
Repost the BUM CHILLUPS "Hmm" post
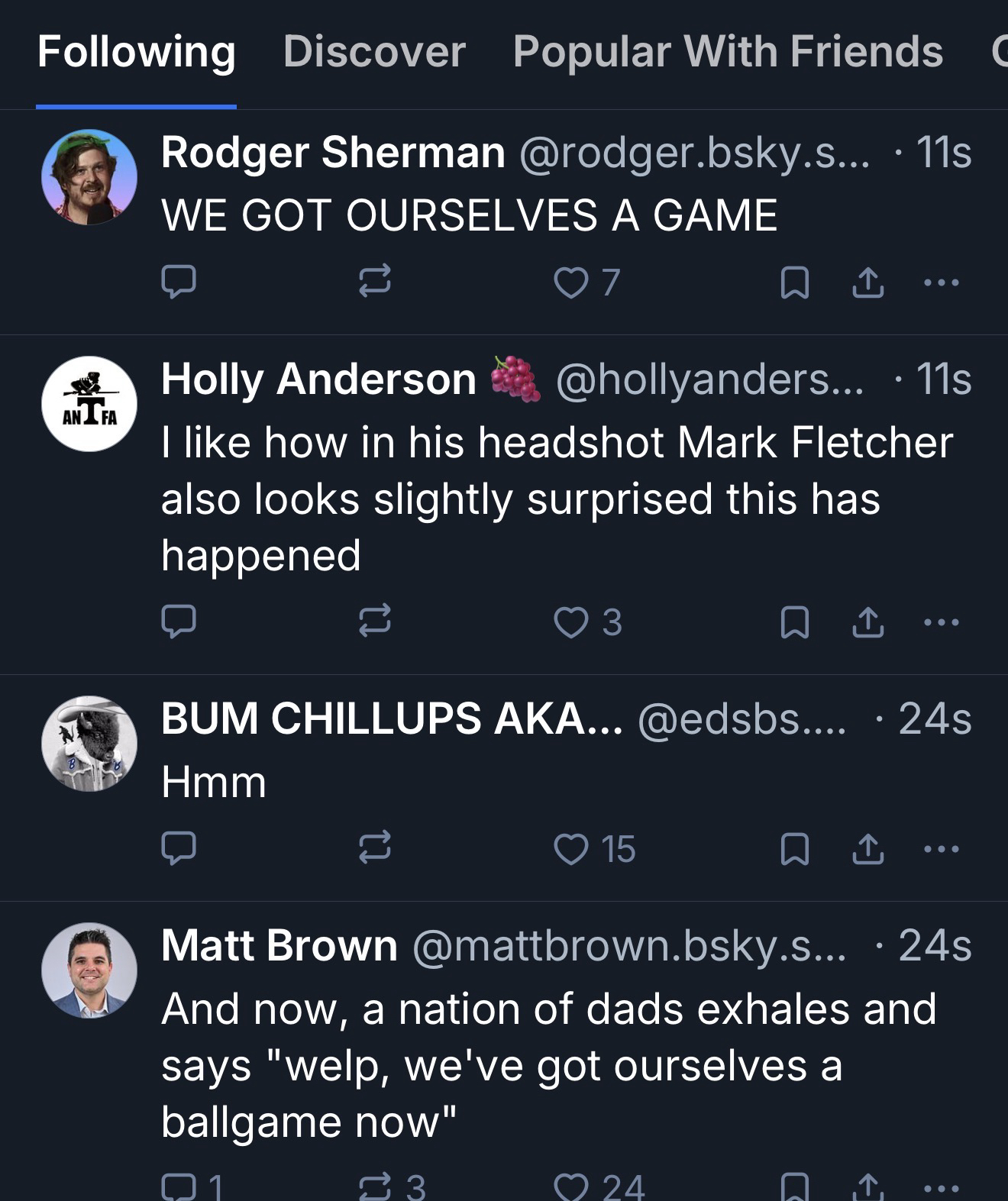point(375,847)
